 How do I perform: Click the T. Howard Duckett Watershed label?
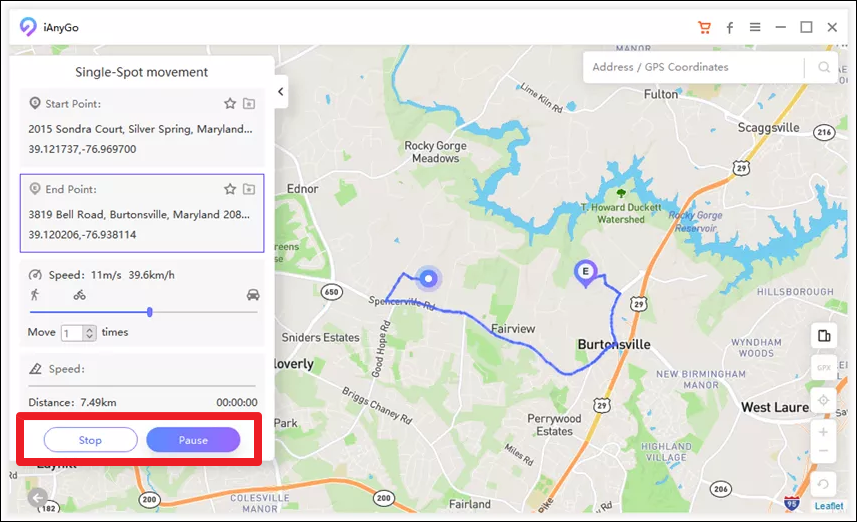coord(621,214)
